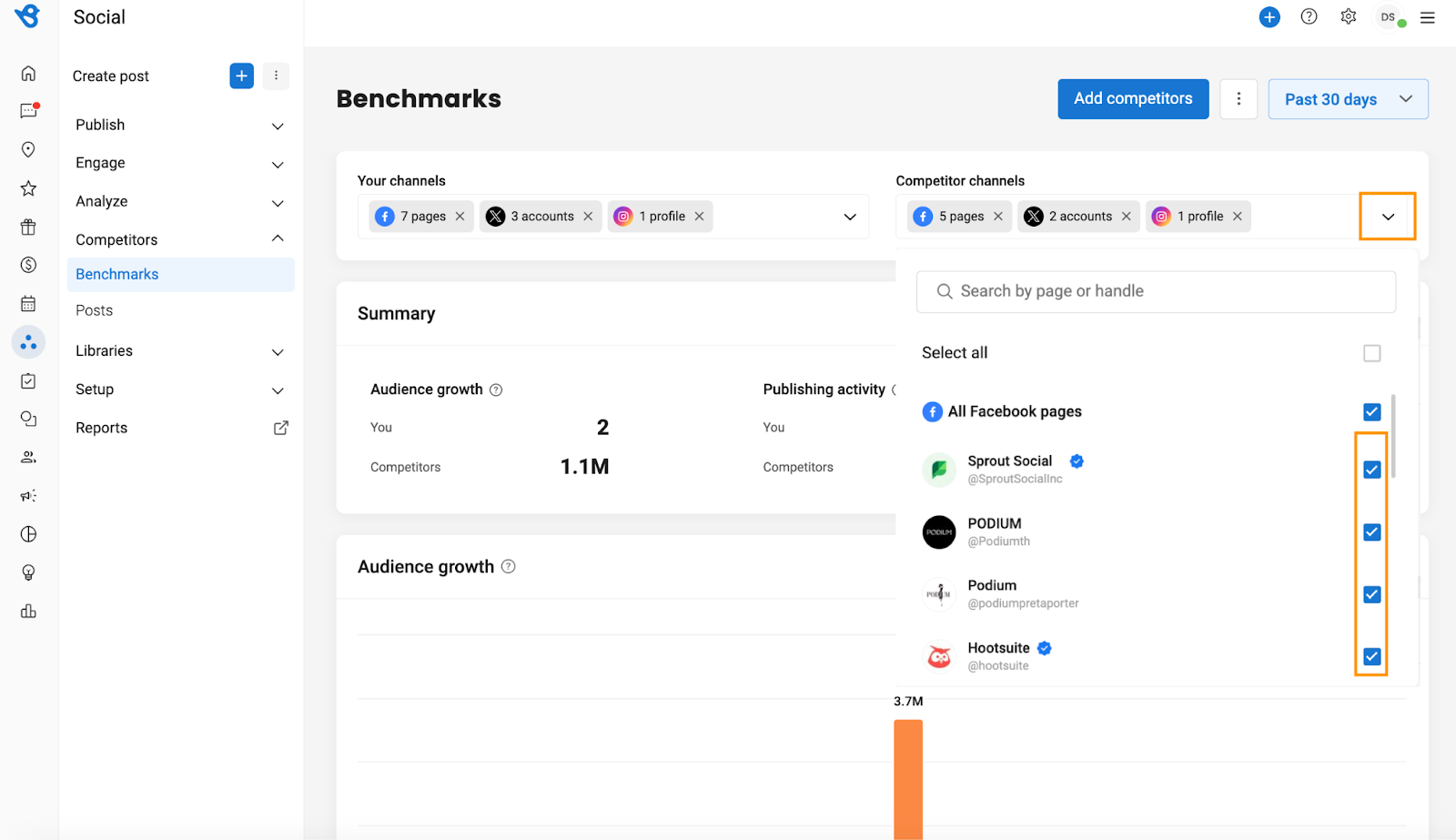Open the contacts people icon in left rail
The width and height of the screenshot is (1456, 840).
28,457
